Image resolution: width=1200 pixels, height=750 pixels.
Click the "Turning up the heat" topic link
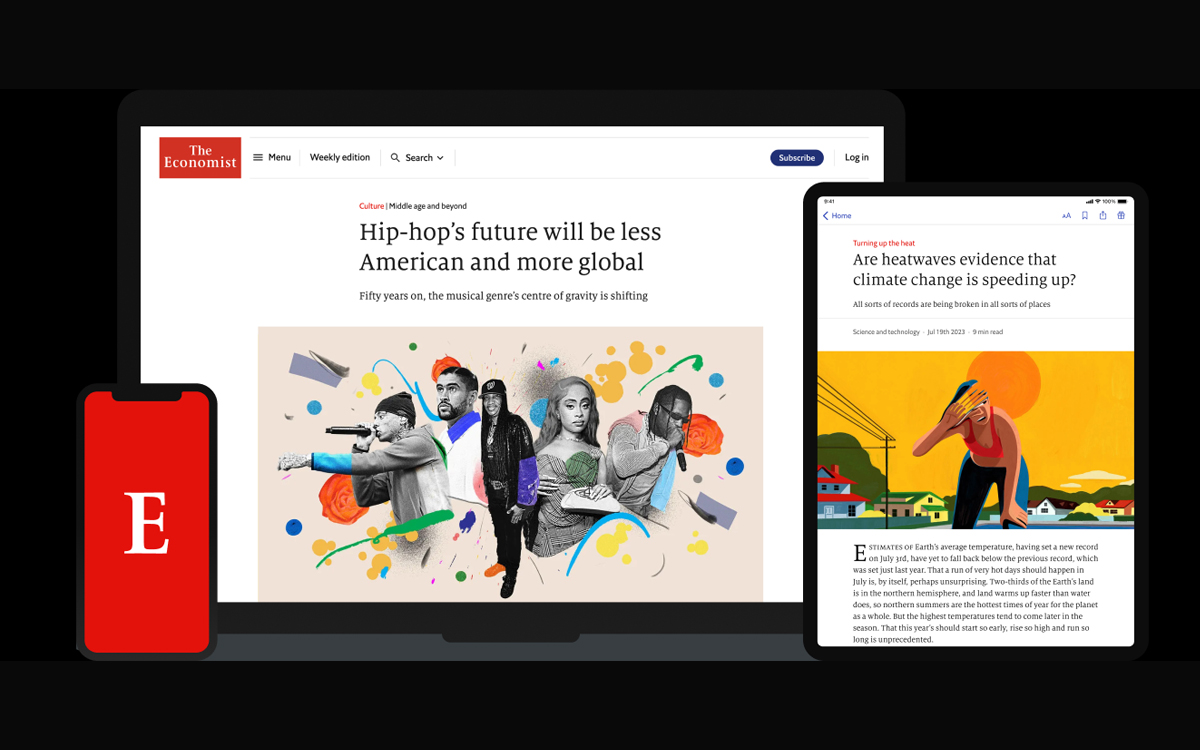[883, 242]
